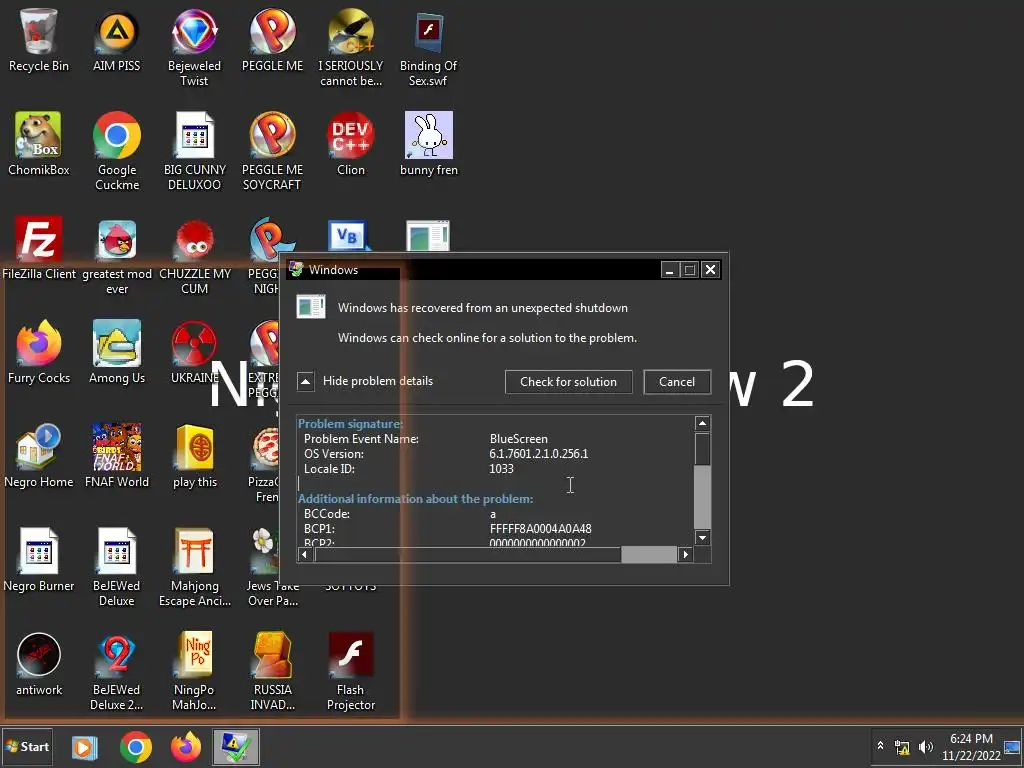Image resolution: width=1024 pixels, height=768 pixels.
Task: Launch the Bejeweled Twist shortcut
Action: (x=194, y=48)
